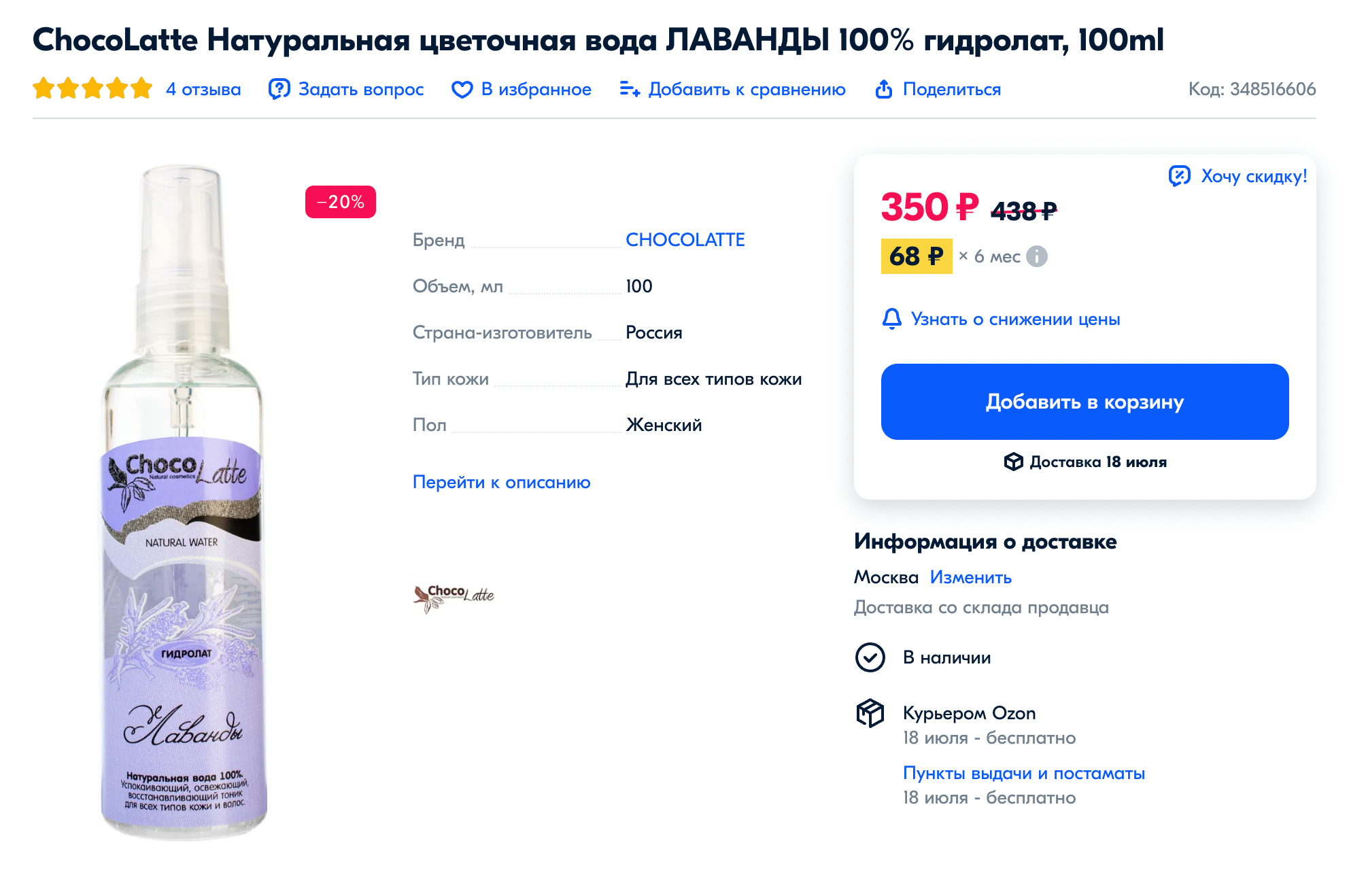Viewport: 1349px width, 896px height.
Task: Click the share arrow icon
Action: coord(884,89)
